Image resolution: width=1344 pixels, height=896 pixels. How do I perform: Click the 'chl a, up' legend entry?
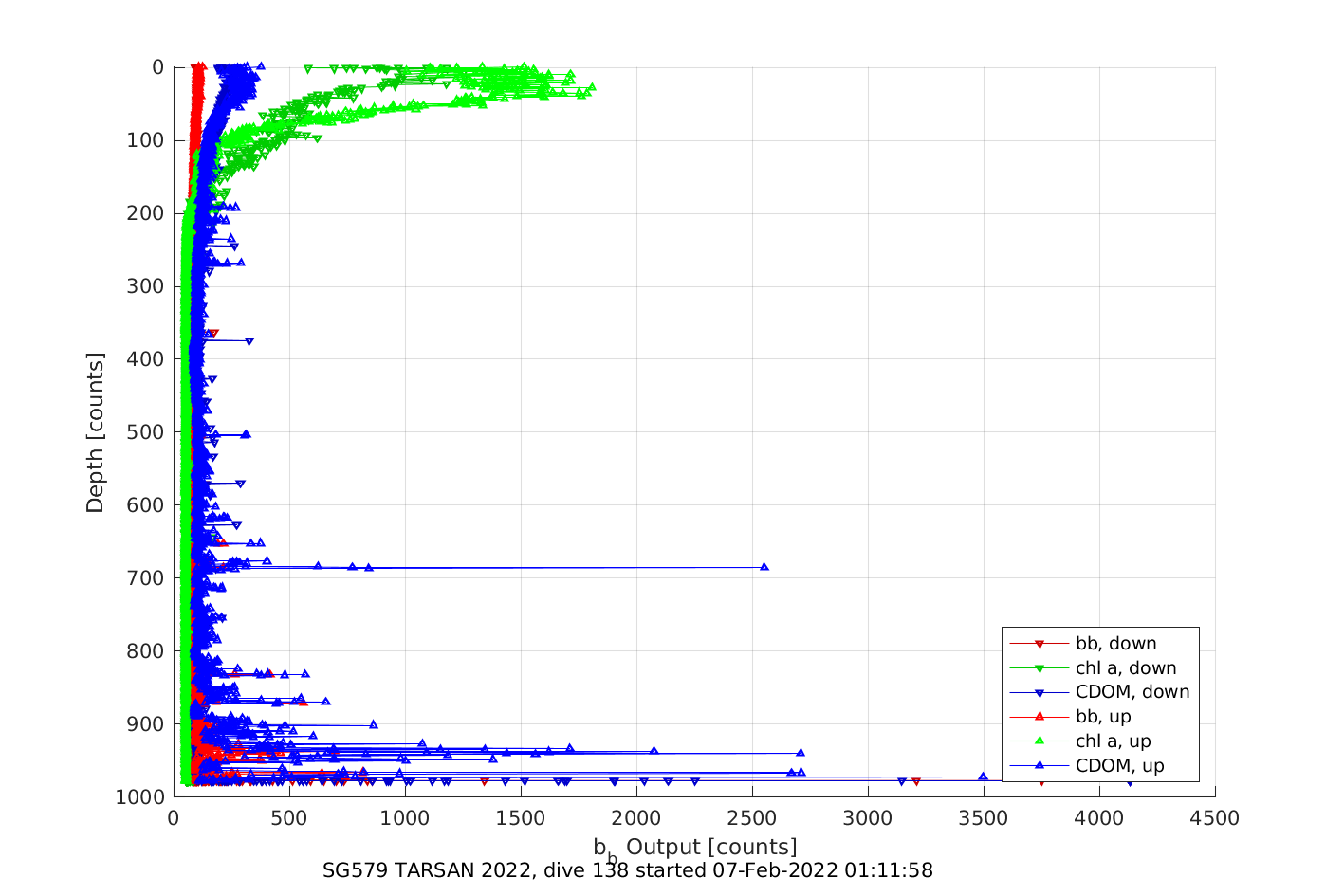click(x=1114, y=741)
